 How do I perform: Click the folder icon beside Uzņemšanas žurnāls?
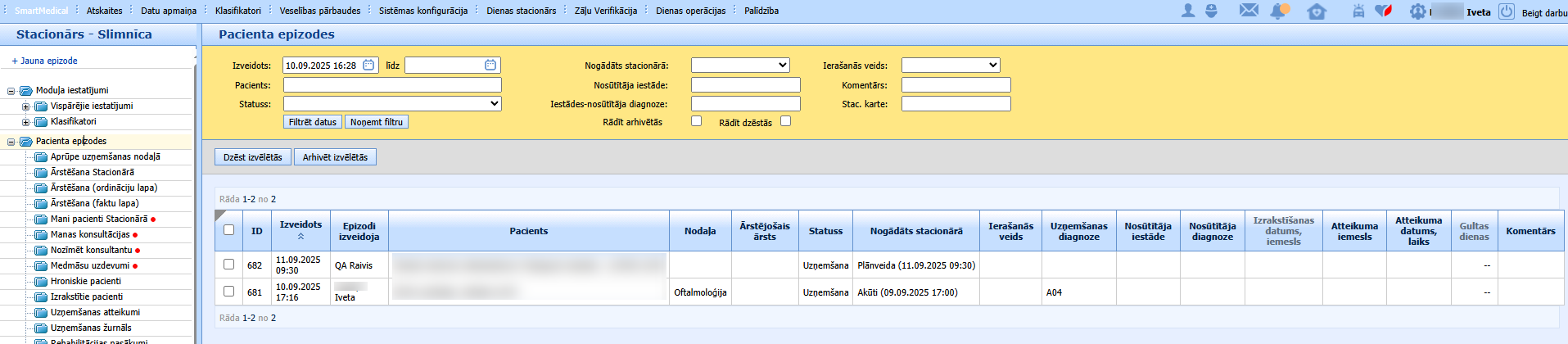[40, 328]
